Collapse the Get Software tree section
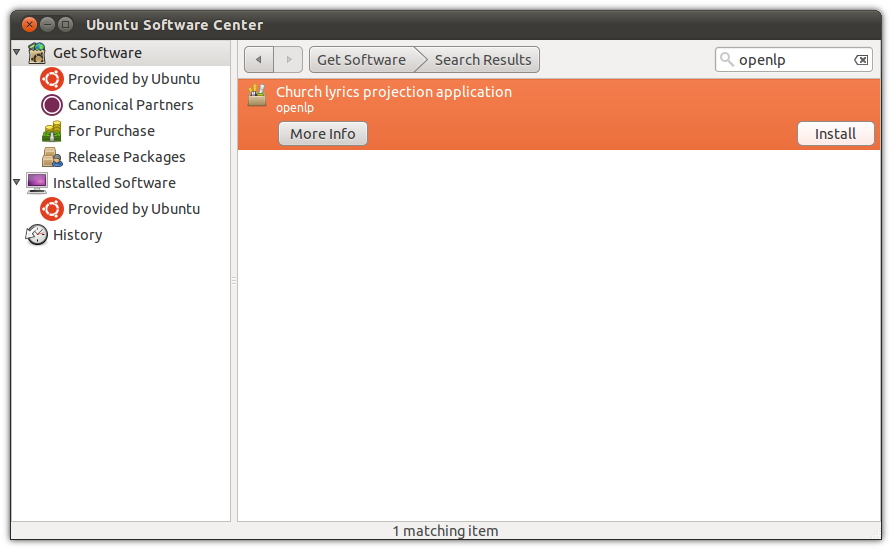The image size is (892, 550). click(17, 52)
